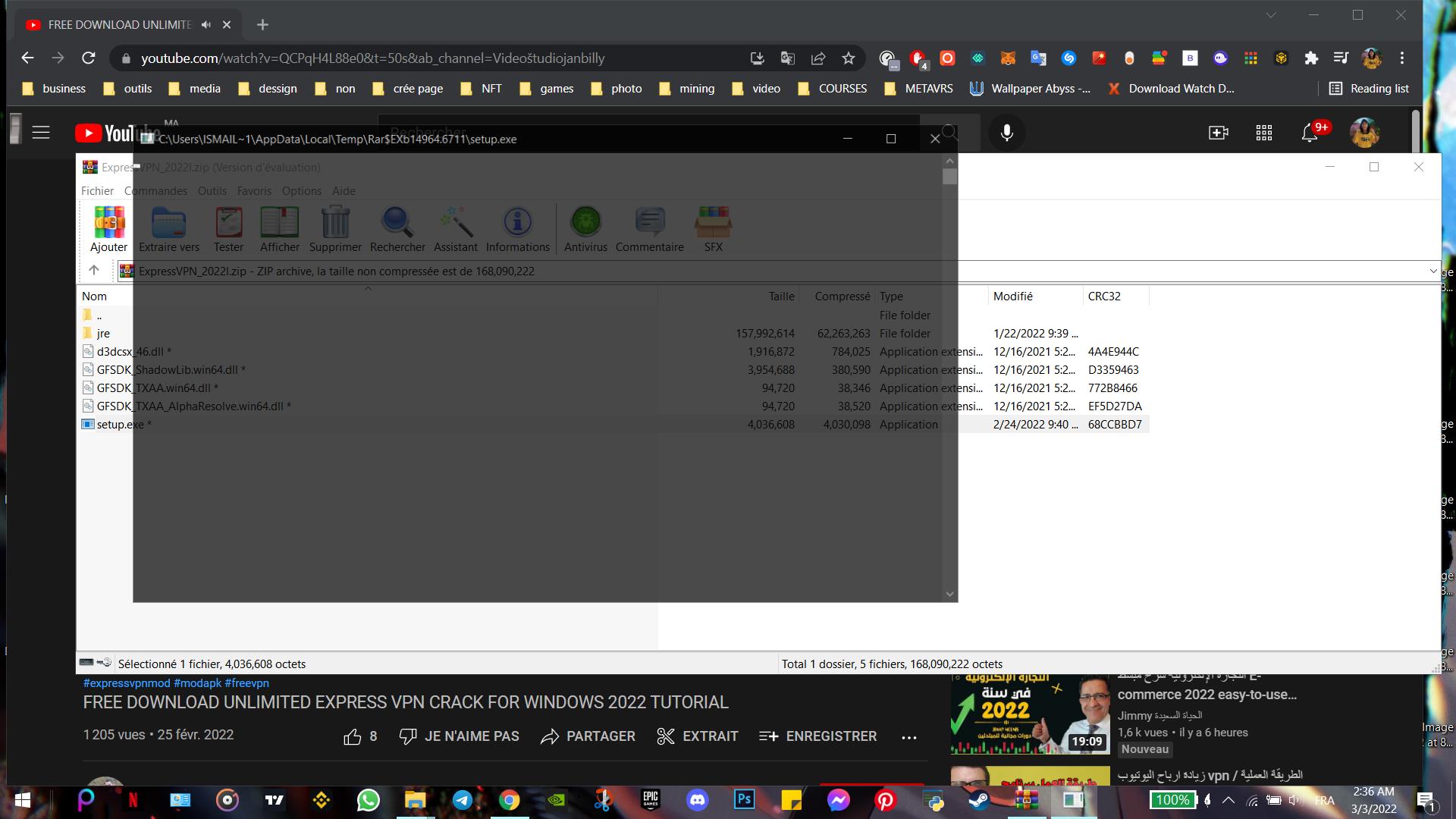The image size is (1456, 819).
Task: Open the Fichier menu
Action: pos(97,191)
